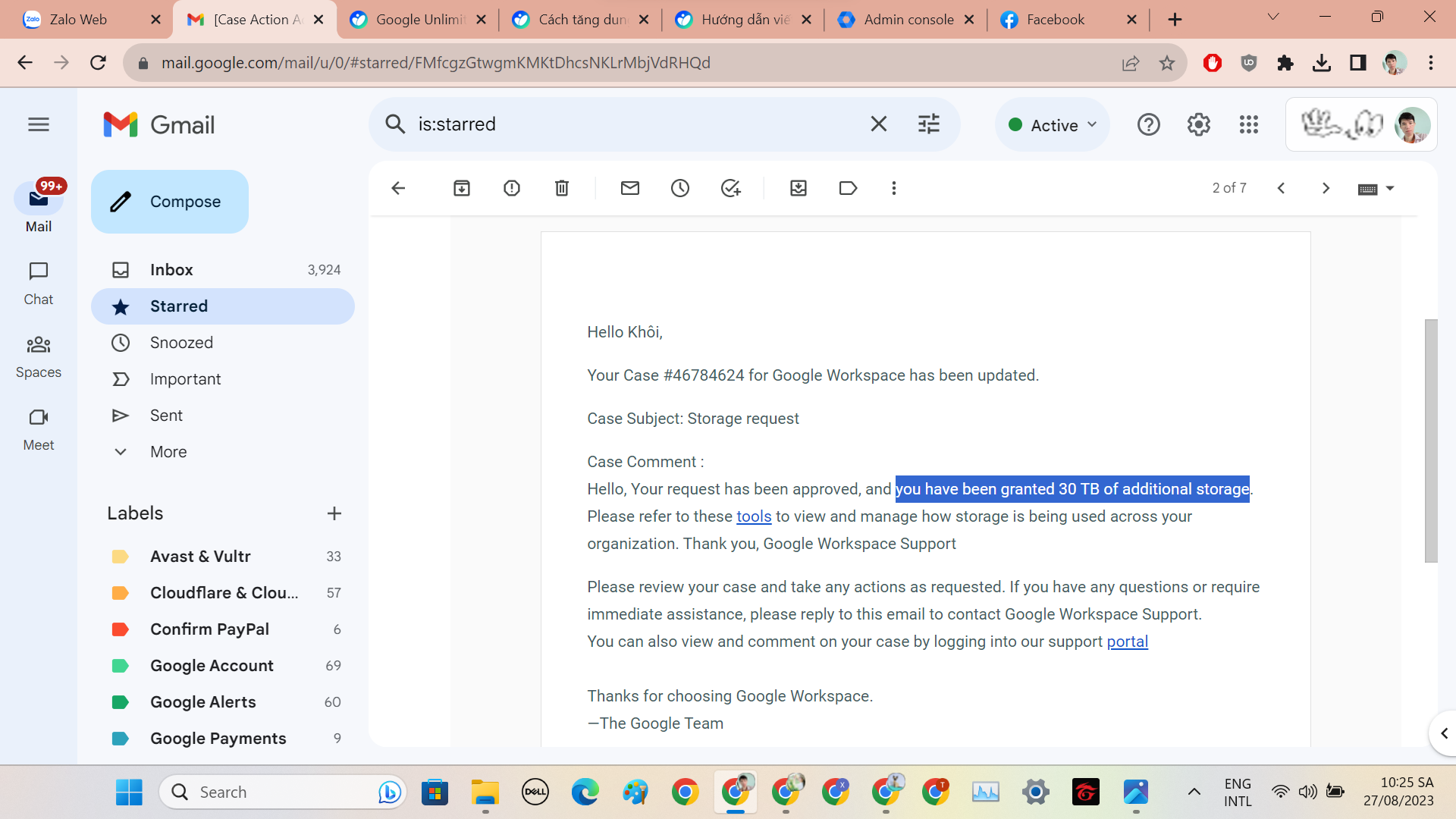1456x819 pixels.
Task: Open Chat in the left rail
Action: pyautogui.click(x=39, y=284)
